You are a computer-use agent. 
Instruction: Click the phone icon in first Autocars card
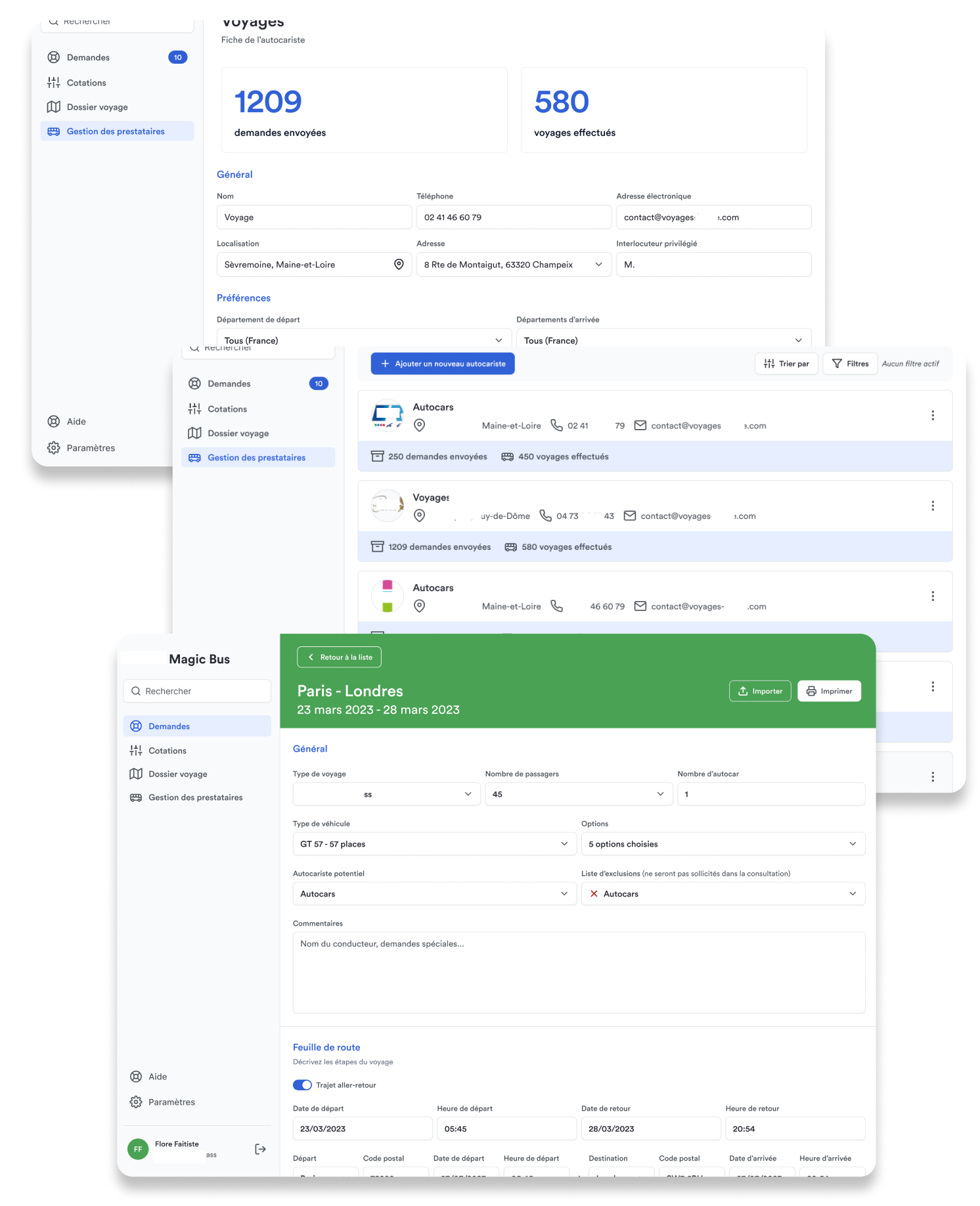point(556,426)
